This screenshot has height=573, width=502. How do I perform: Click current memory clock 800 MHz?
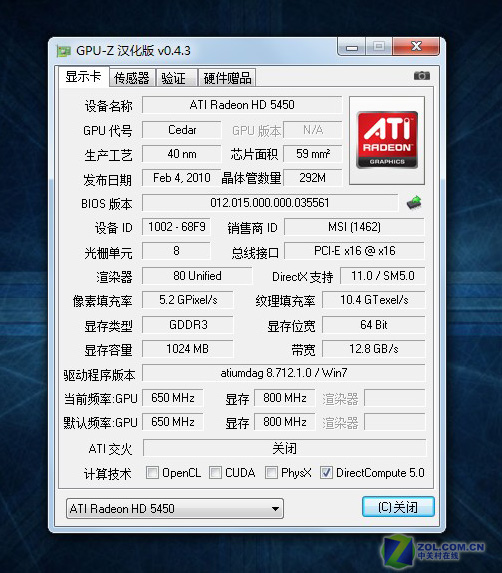(x=285, y=398)
